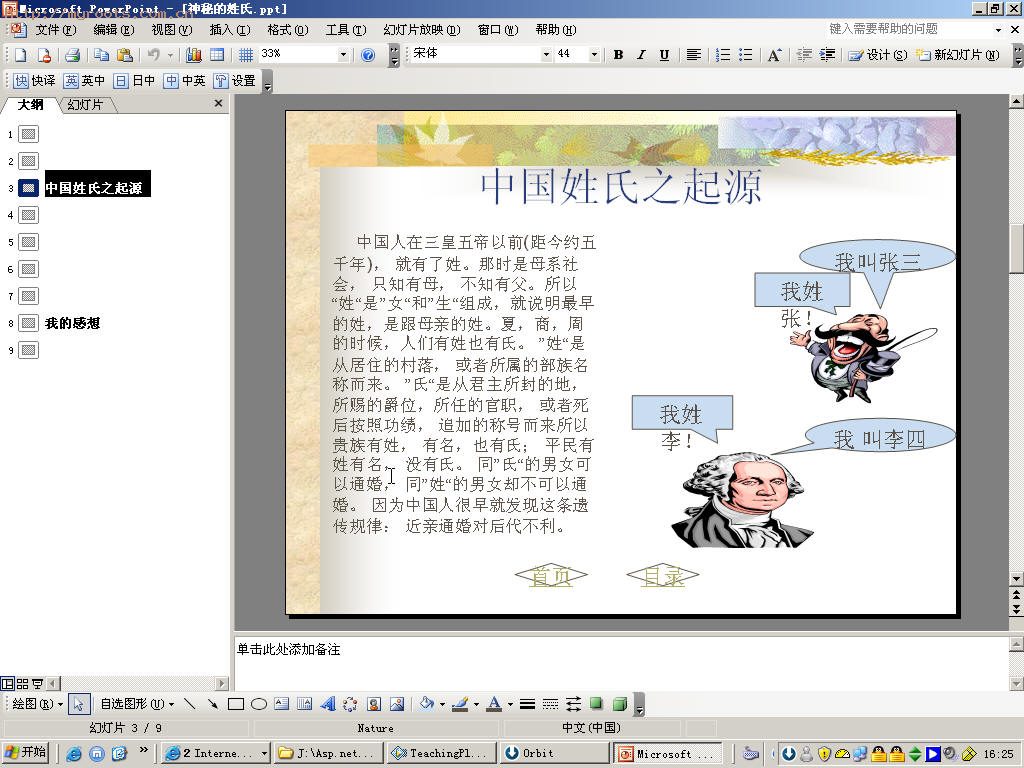
Task: Toggle Italic formatting
Action: [x=641, y=55]
